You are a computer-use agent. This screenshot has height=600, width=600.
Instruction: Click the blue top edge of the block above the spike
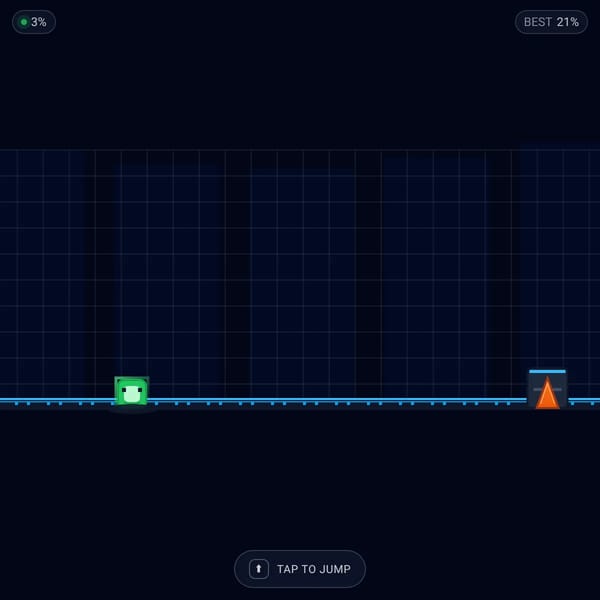547,371
